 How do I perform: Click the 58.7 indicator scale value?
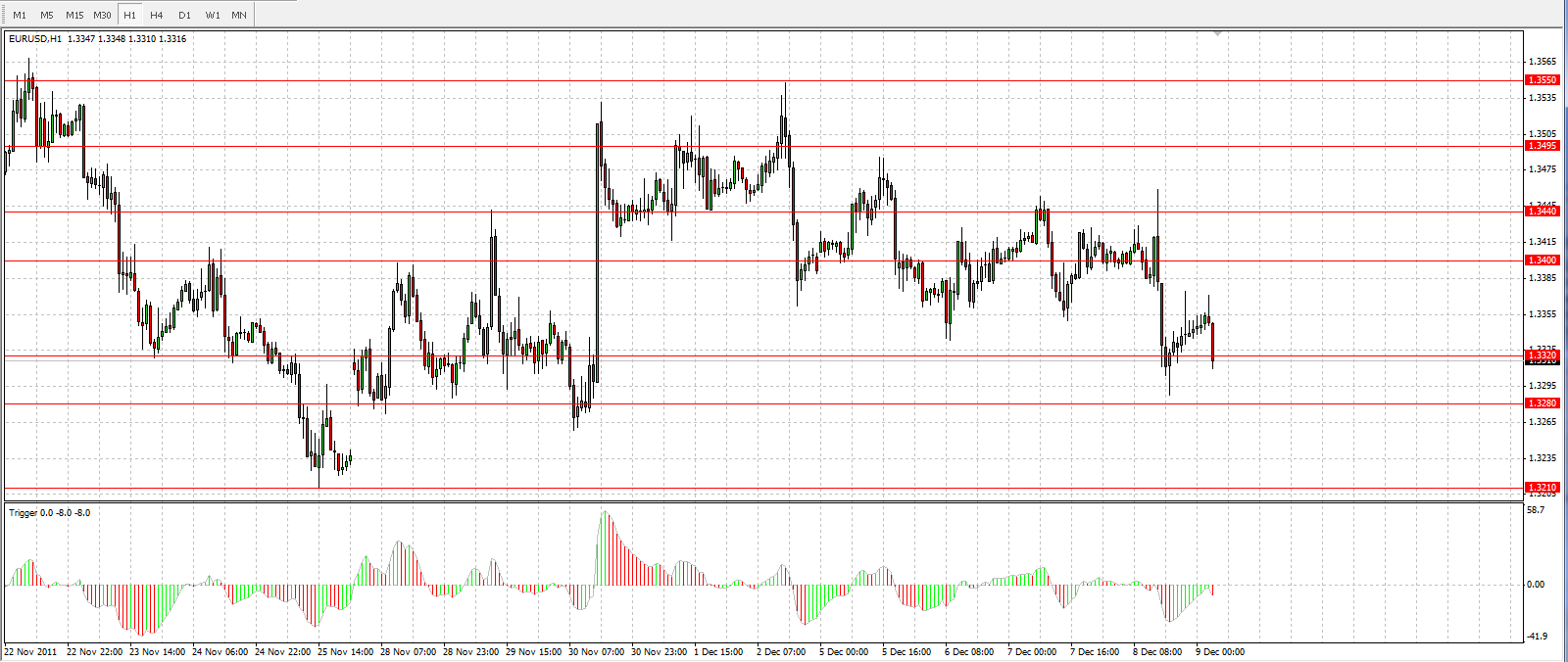coord(1536,510)
